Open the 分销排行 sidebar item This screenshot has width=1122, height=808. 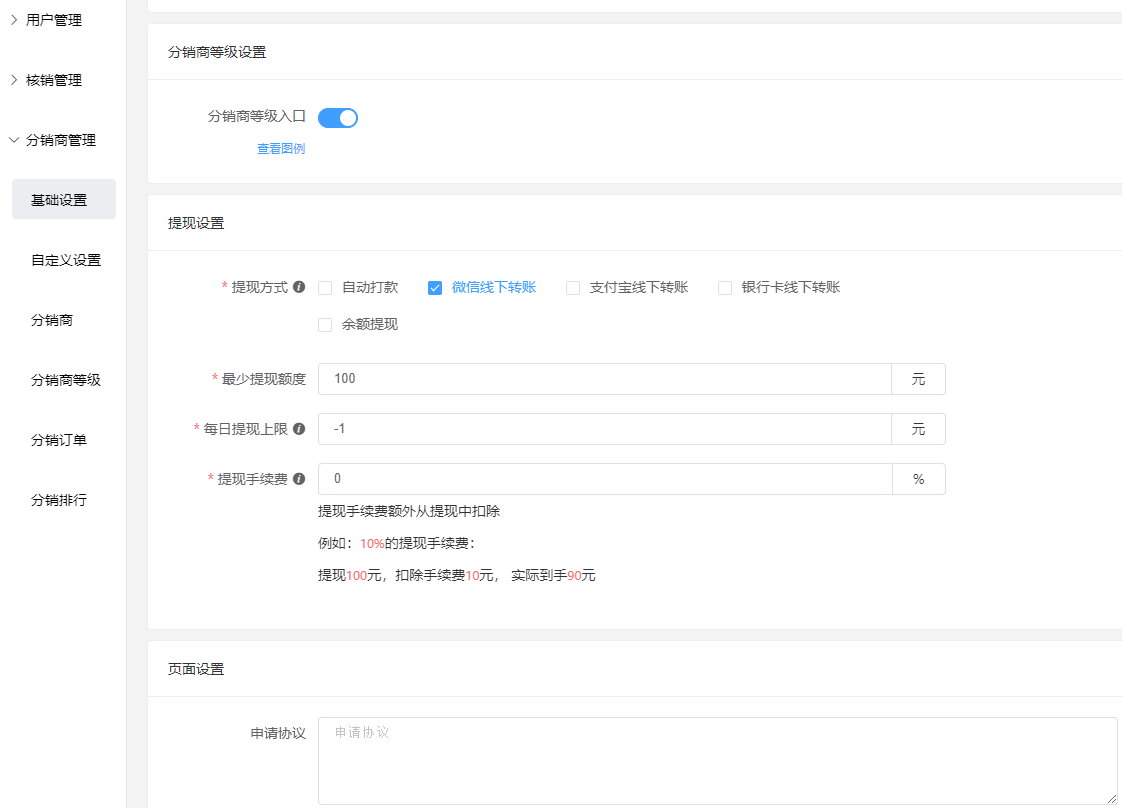pyautogui.click(x=59, y=500)
